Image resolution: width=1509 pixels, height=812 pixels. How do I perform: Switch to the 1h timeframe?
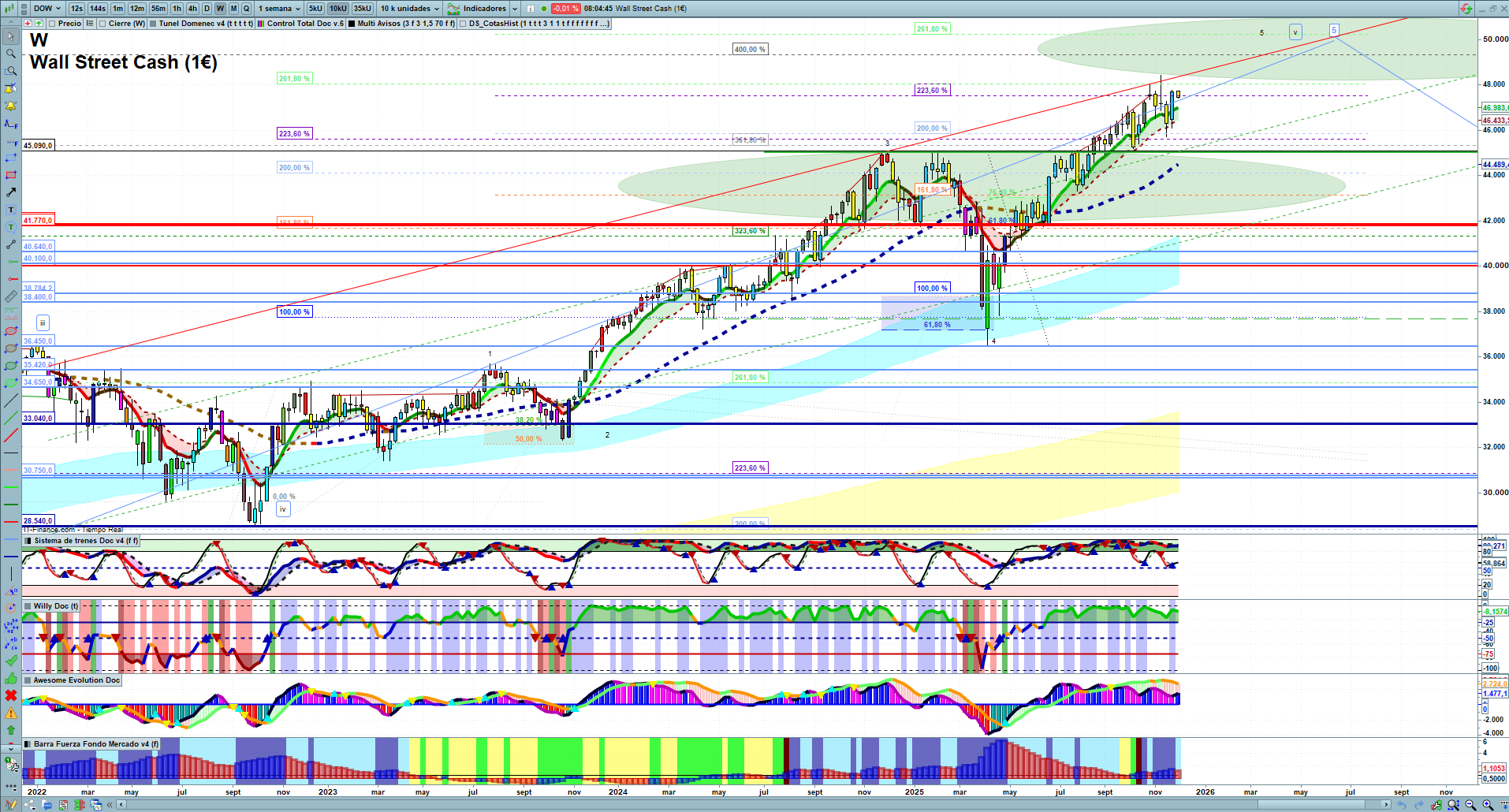click(x=177, y=9)
